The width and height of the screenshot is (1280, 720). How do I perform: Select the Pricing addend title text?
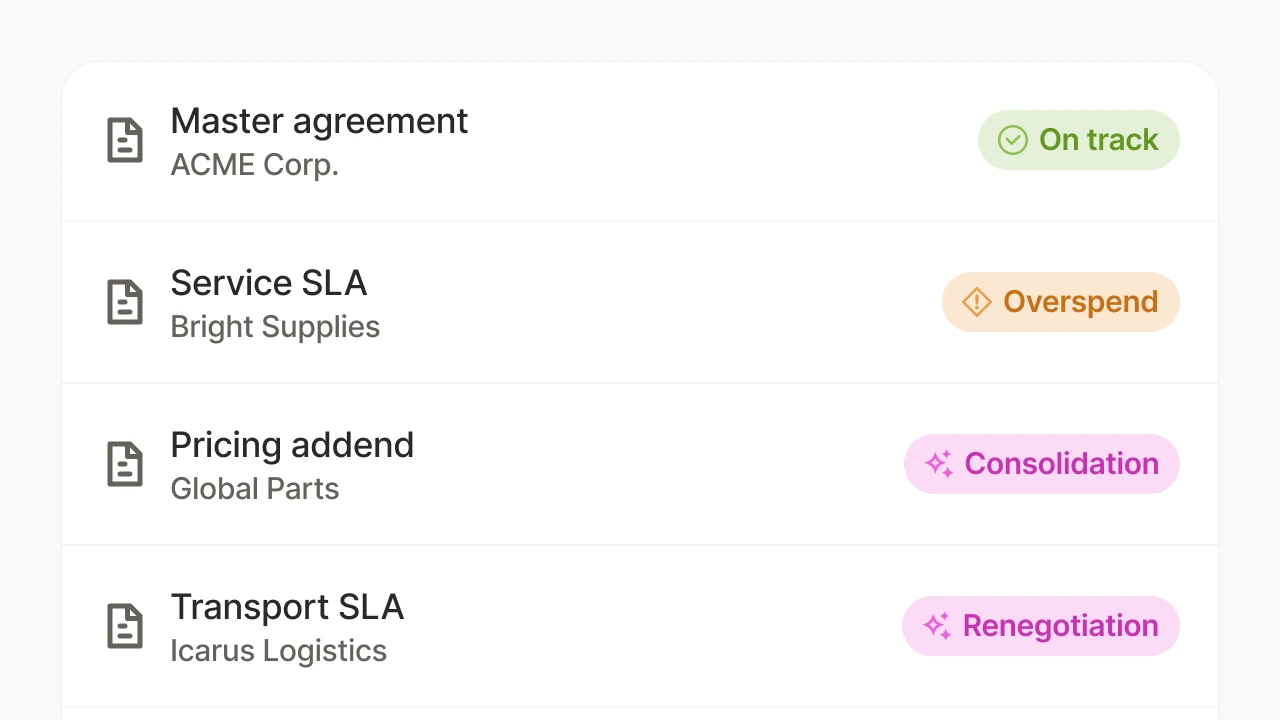(x=292, y=445)
